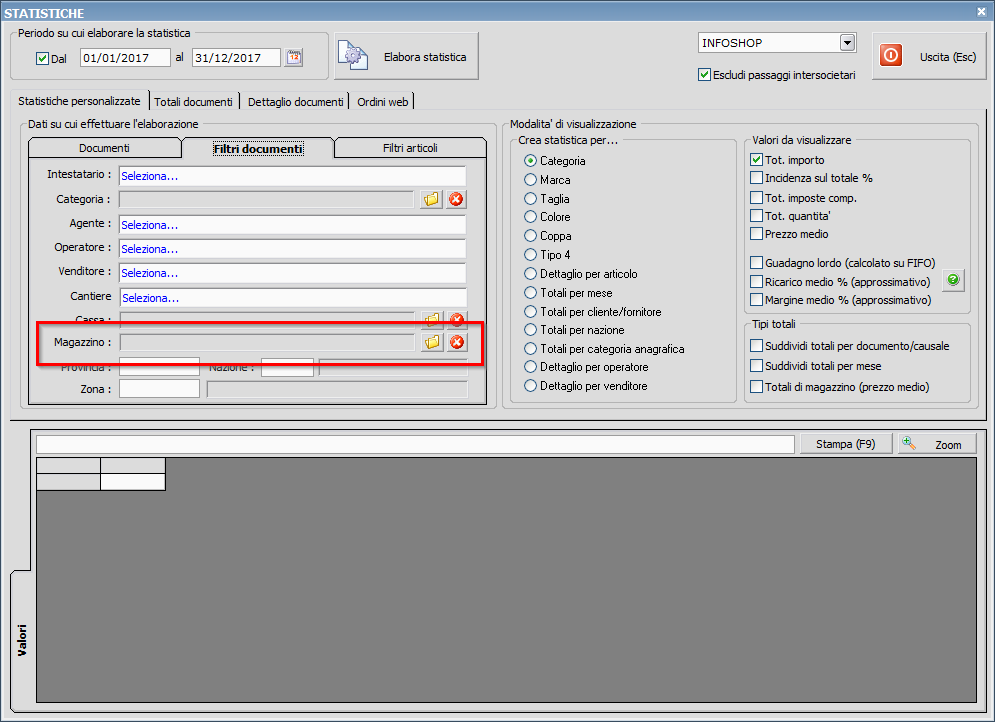The height and width of the screenshot is (722, 995).
Task: Select the Coppa radio button
Action: click(530, 235)
